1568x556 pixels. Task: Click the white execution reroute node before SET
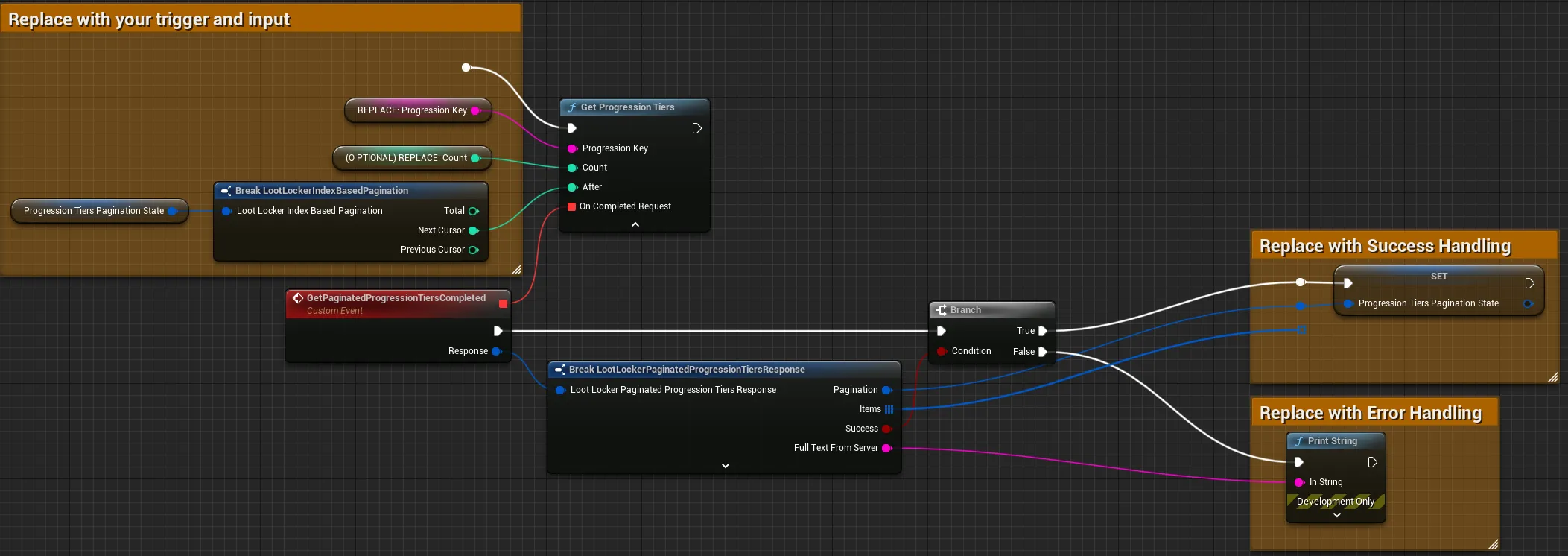(1301, 282)
